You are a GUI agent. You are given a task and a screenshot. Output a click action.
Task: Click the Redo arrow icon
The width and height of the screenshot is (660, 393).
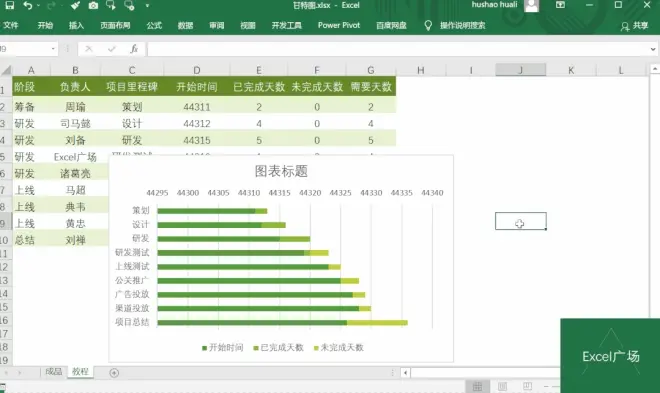click(51, 5)
